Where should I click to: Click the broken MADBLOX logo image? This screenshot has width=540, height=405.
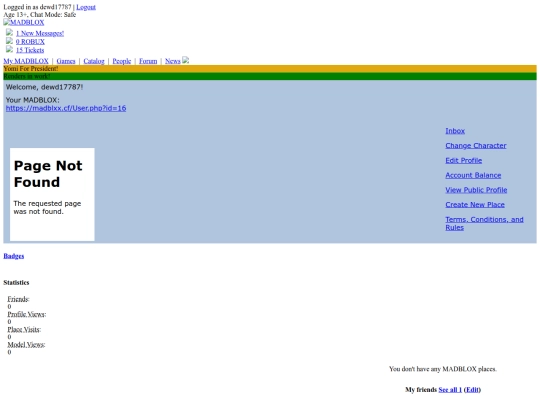pos(24,22)
